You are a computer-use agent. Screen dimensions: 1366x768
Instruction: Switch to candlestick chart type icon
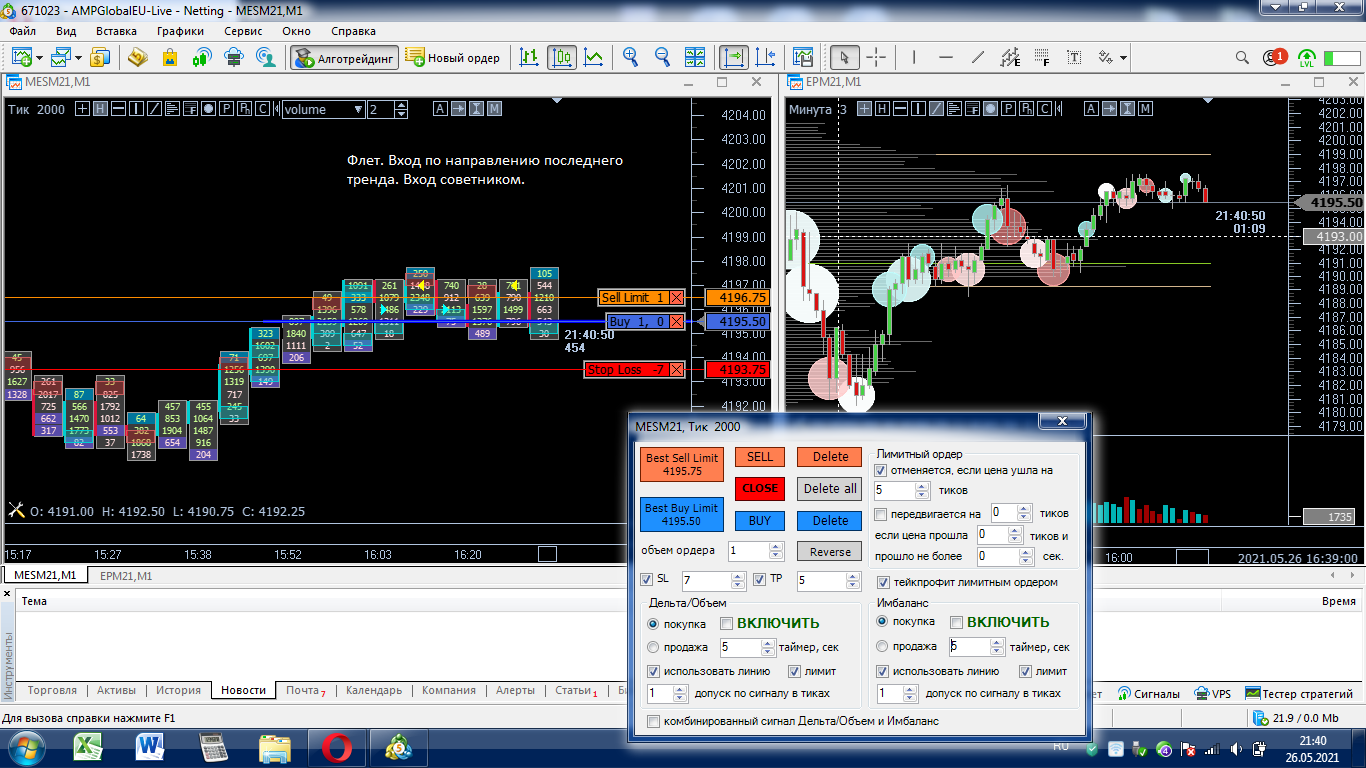[561, 58]
